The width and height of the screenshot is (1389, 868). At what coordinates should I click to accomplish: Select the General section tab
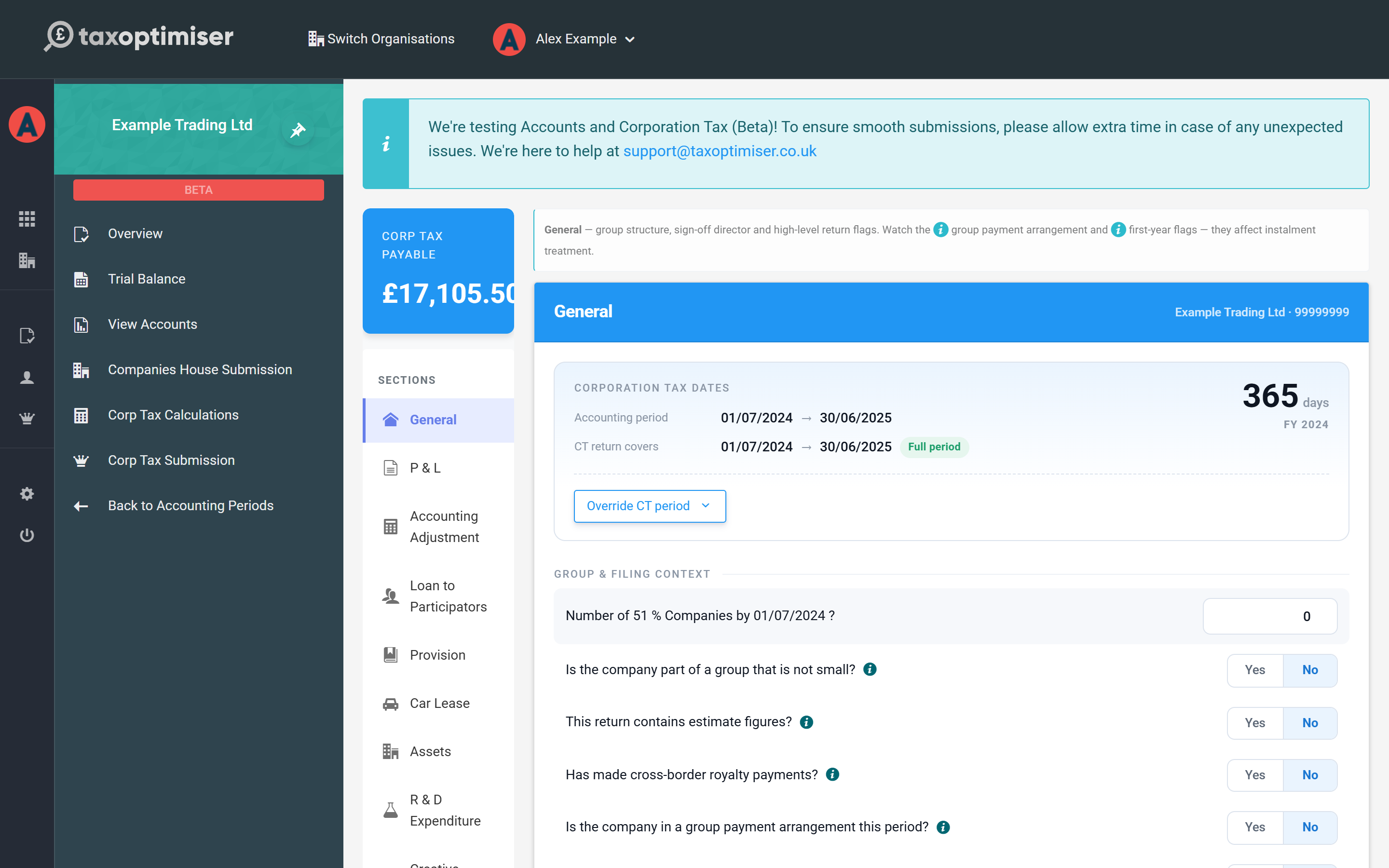point(438,420)
